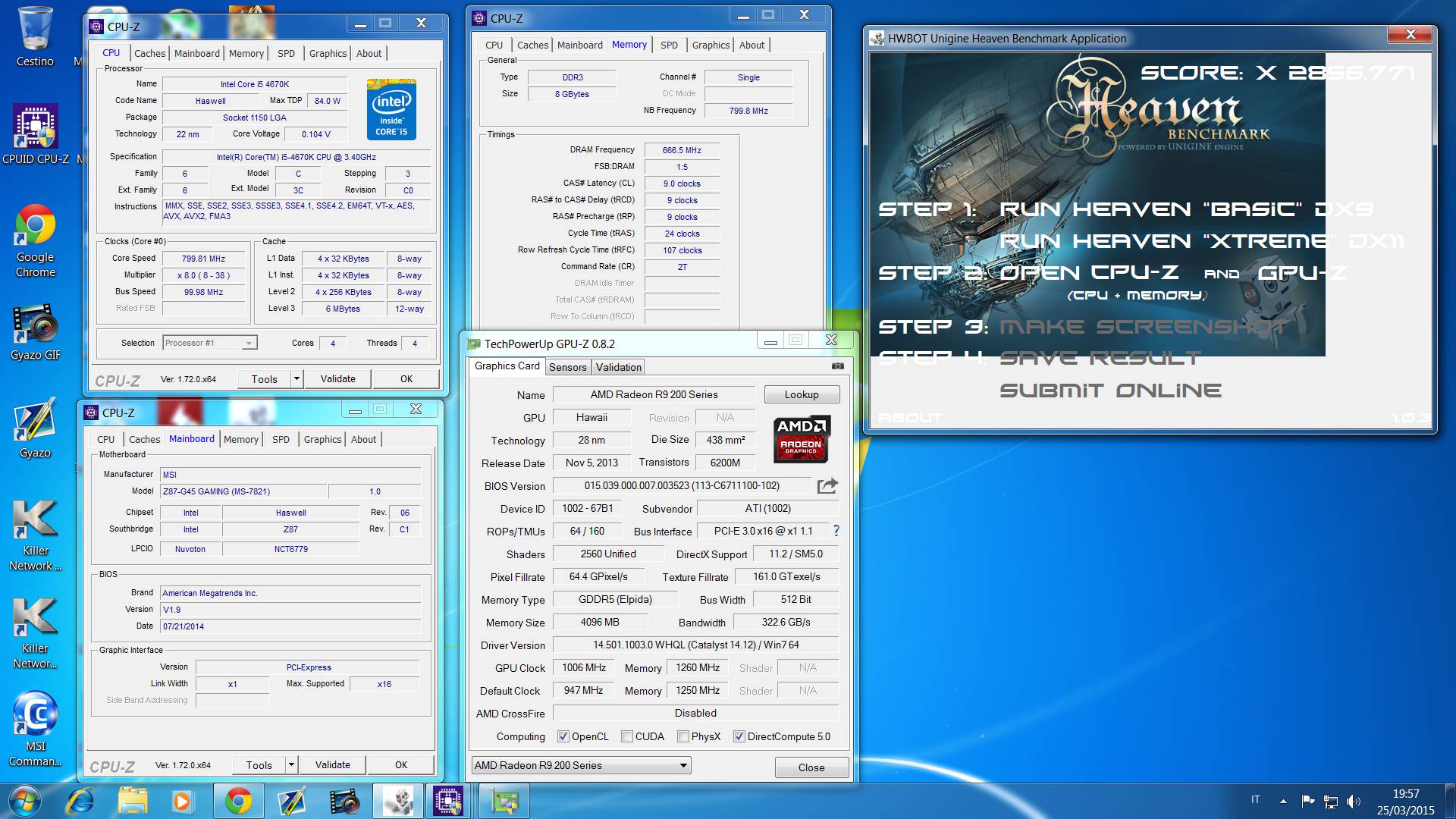This screenshot has width=1456, height=819.
Task: Click the Bus Interface question mark
Action: tap(836, 531)
